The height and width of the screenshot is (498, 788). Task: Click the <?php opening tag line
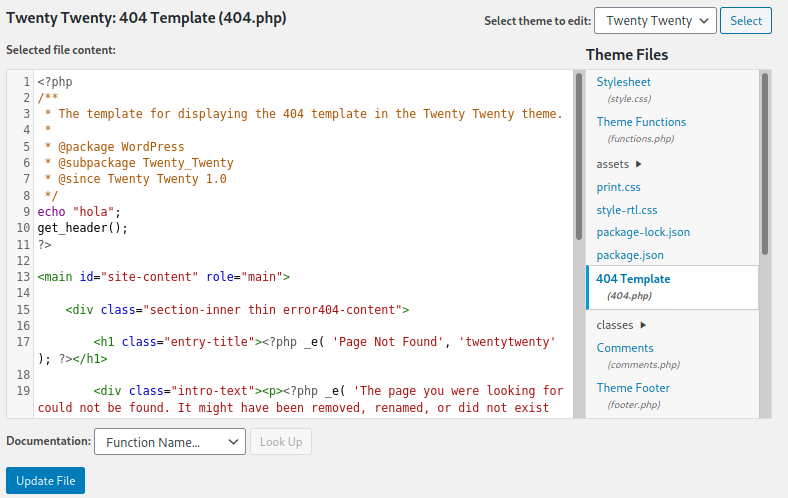[55, 82]
